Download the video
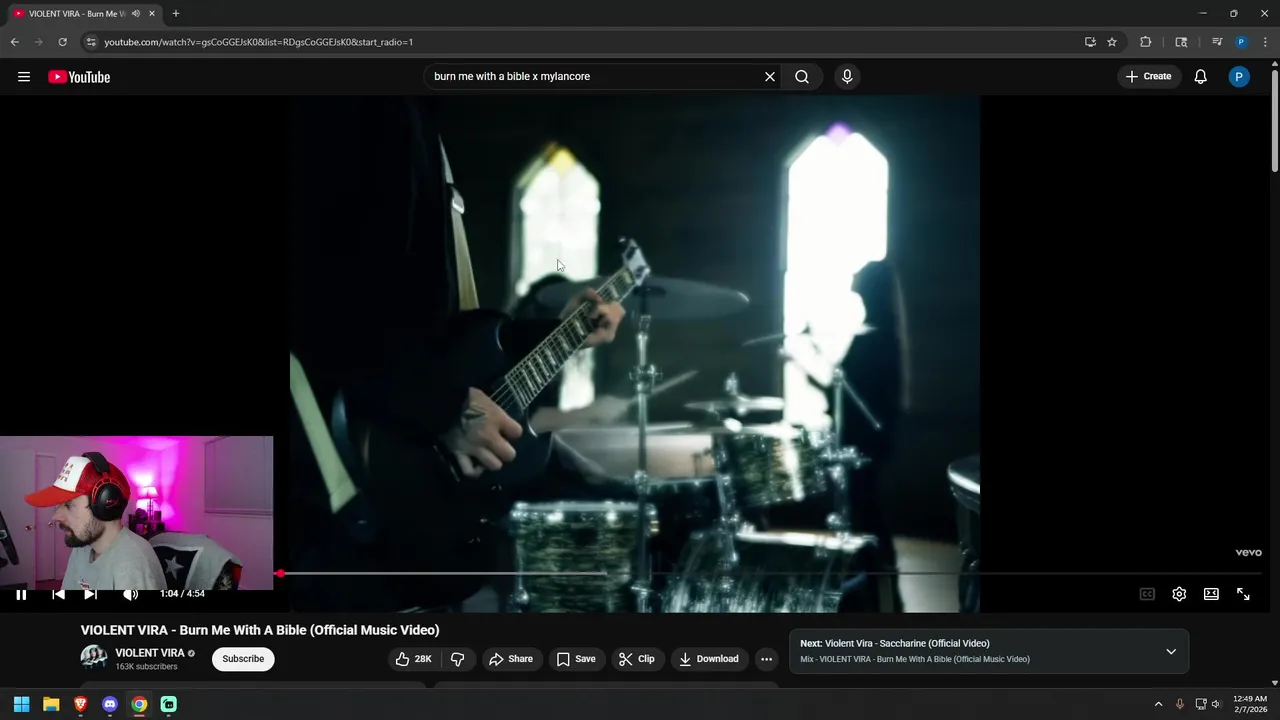1280x720 pixels. (x=708, y=659)
